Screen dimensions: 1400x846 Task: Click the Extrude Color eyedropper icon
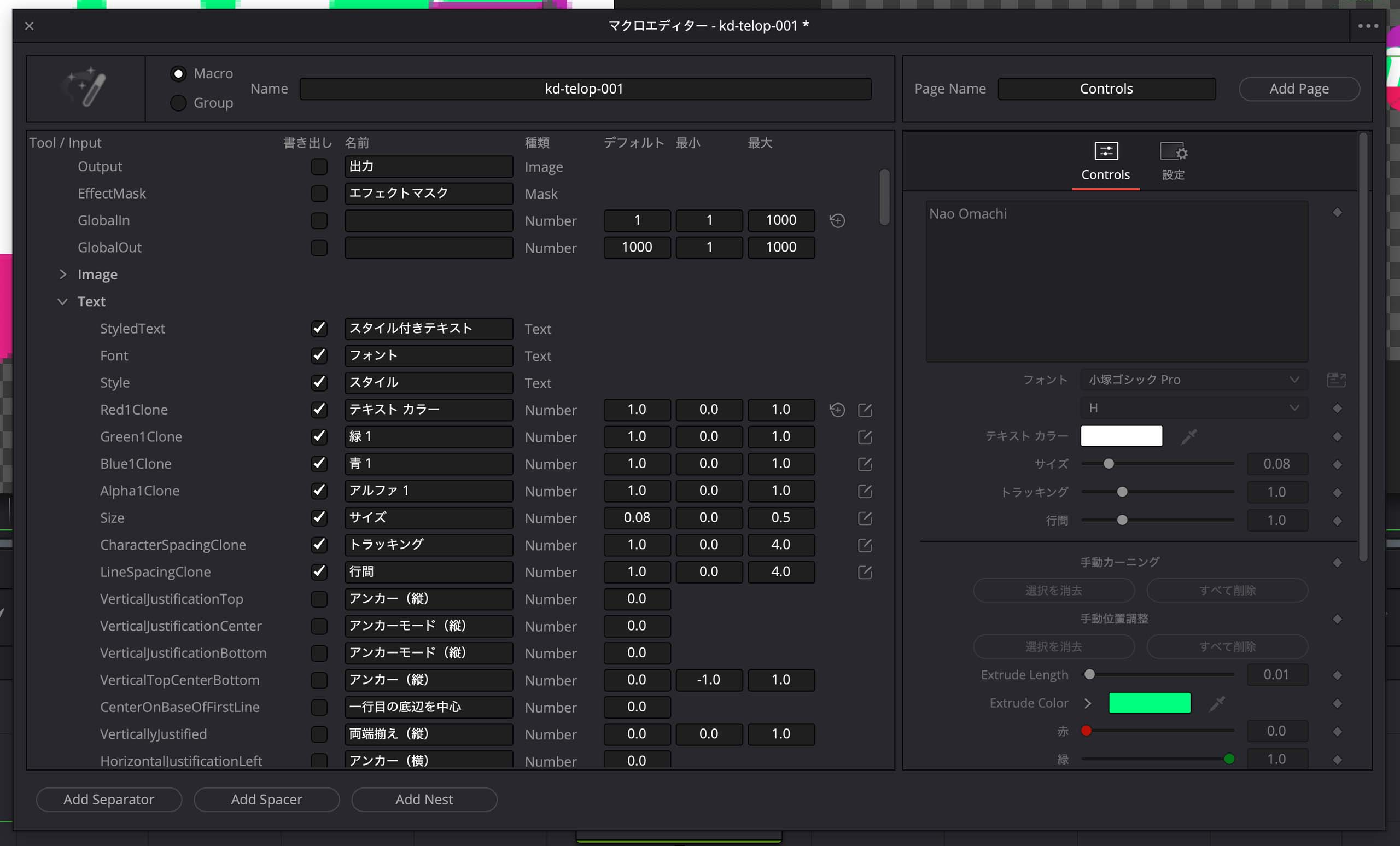point(1216,703)
